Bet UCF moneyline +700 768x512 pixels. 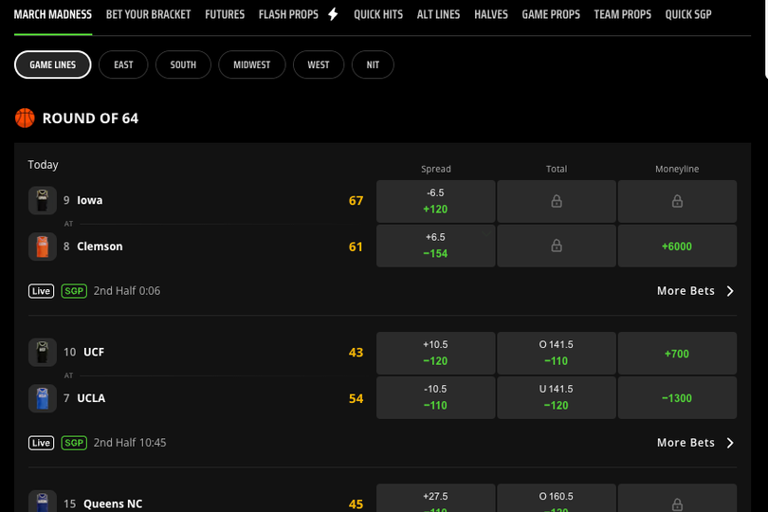click(x=677, y=353)
